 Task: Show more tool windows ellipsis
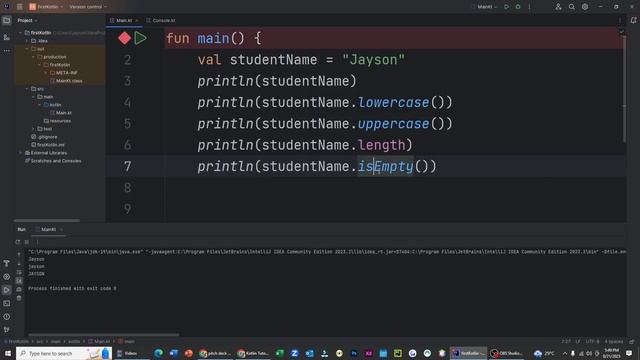[7, 51]
